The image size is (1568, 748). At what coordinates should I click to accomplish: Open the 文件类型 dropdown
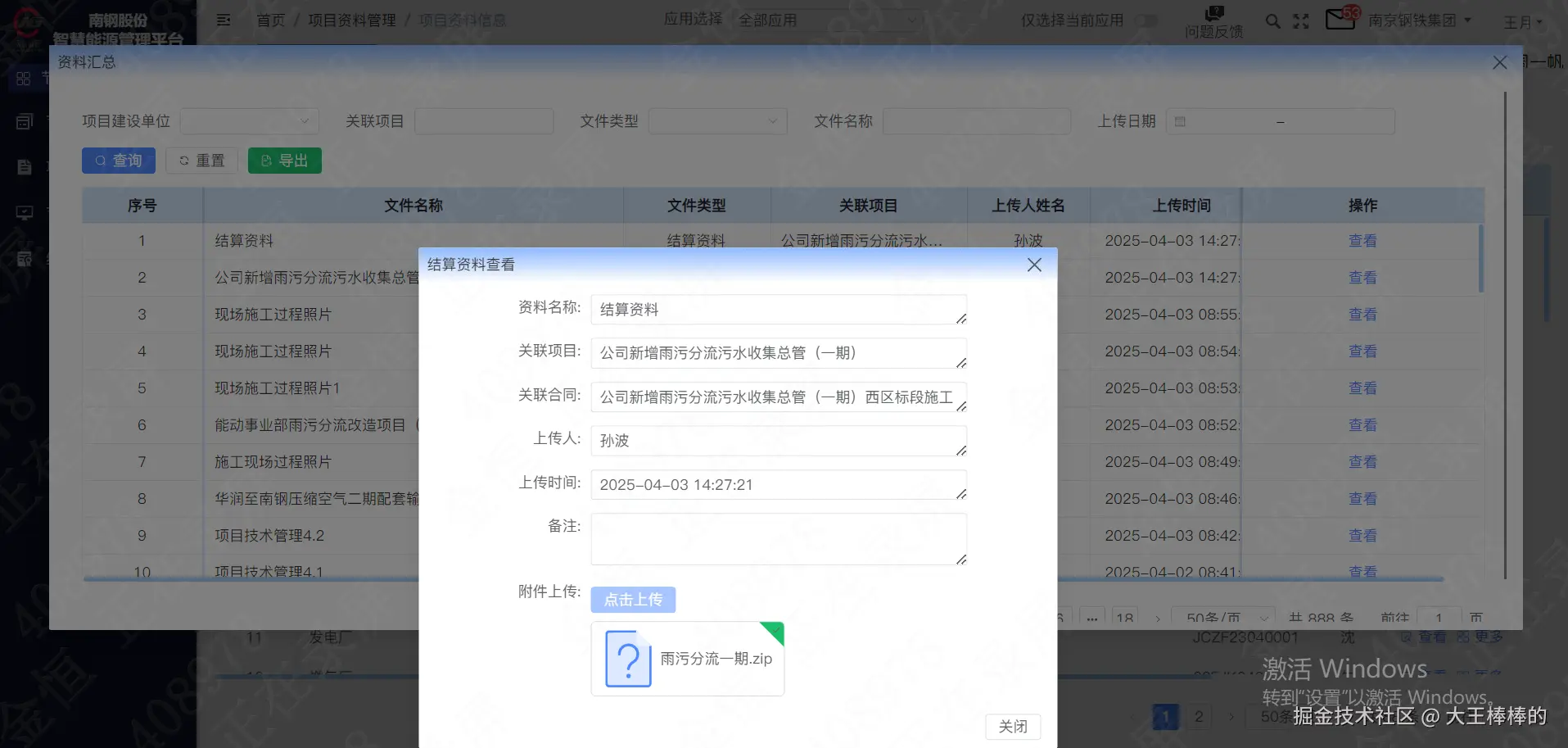point(718,121)
